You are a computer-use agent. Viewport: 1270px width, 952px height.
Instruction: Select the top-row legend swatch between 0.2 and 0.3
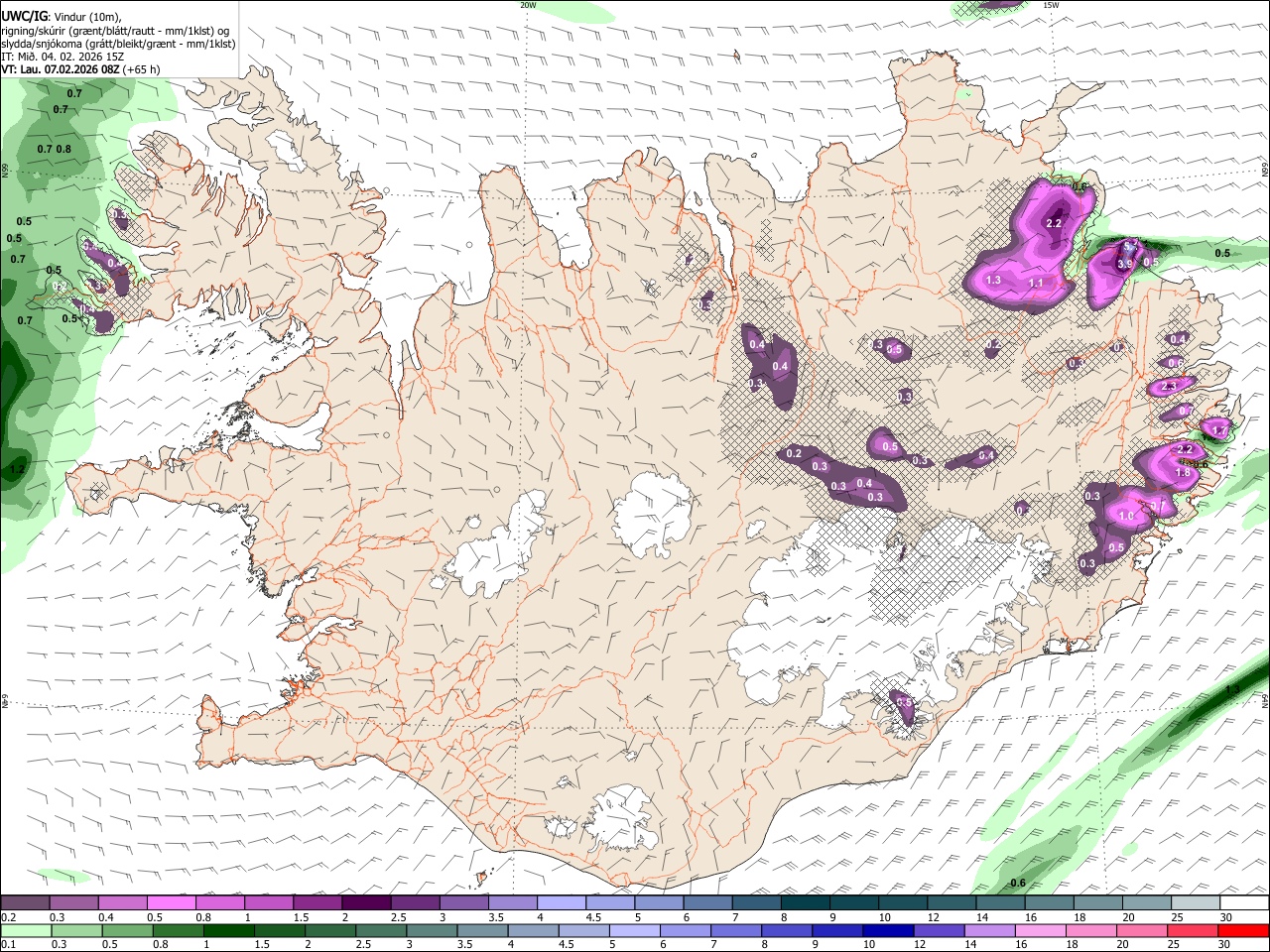click(25, 903)
